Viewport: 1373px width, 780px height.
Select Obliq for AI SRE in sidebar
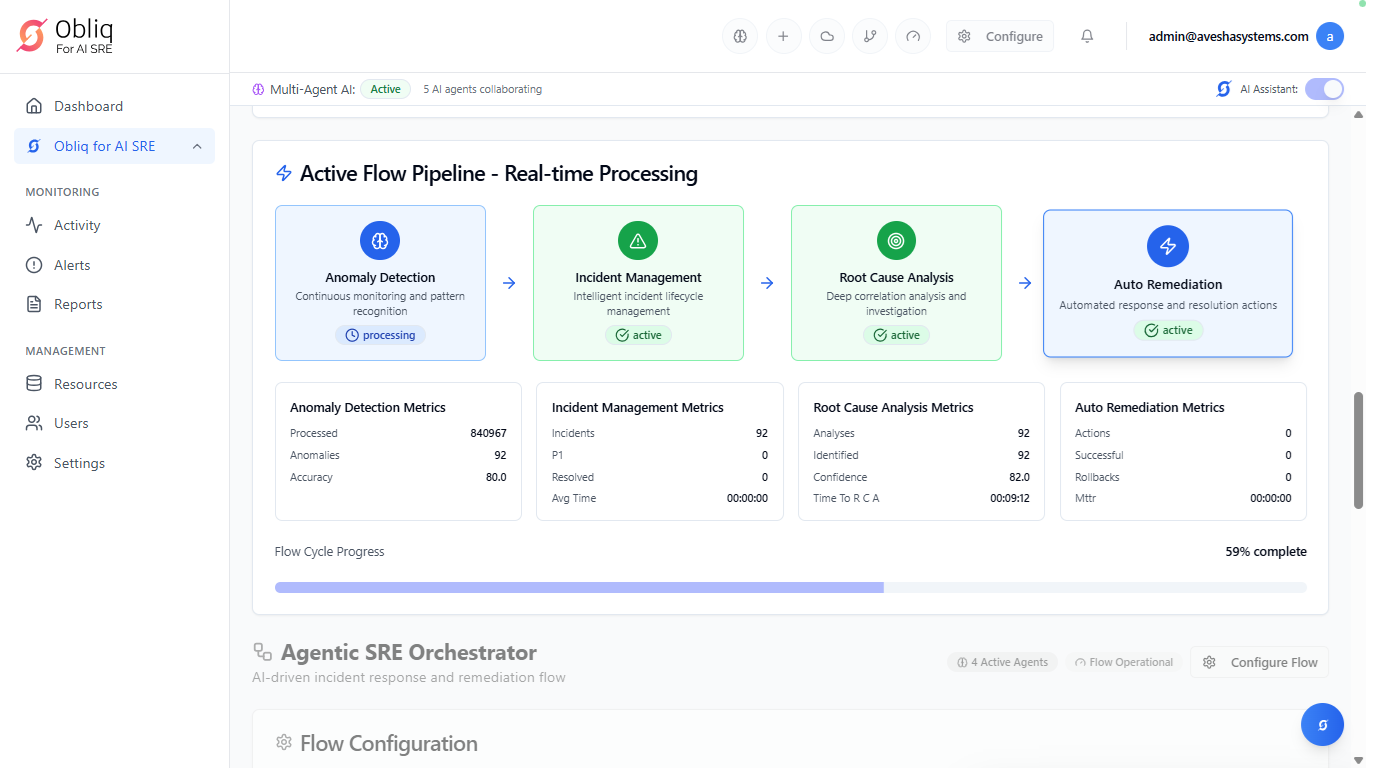(114, 146)
